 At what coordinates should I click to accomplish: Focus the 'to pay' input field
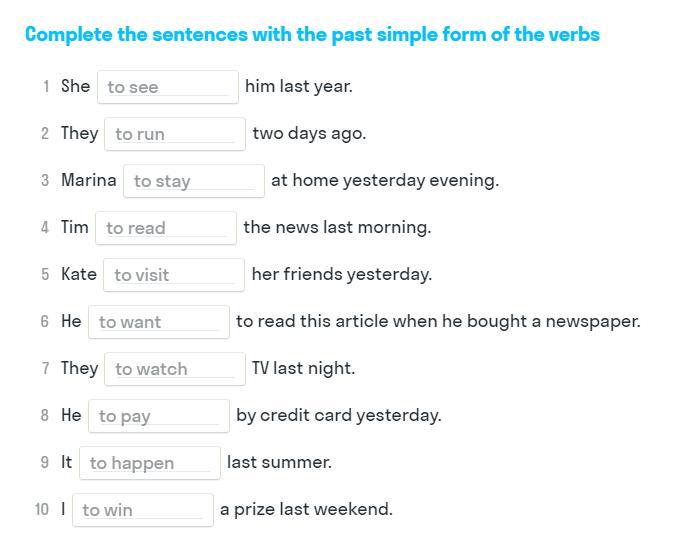coord(158,416)
